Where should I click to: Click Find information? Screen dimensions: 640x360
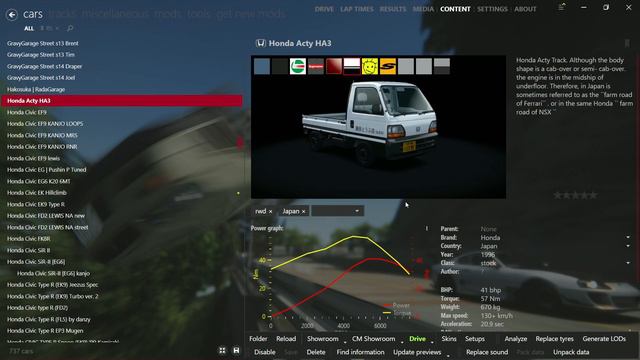[360, 352]
